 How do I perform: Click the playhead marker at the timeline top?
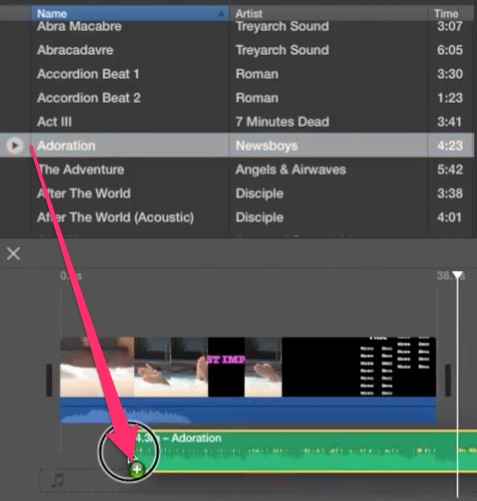[x=458, y=275]
